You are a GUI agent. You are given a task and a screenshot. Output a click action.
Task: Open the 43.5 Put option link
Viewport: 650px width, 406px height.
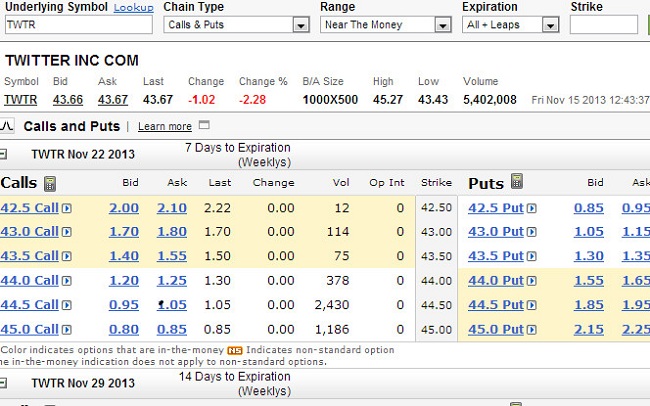(x=496, y=256)
